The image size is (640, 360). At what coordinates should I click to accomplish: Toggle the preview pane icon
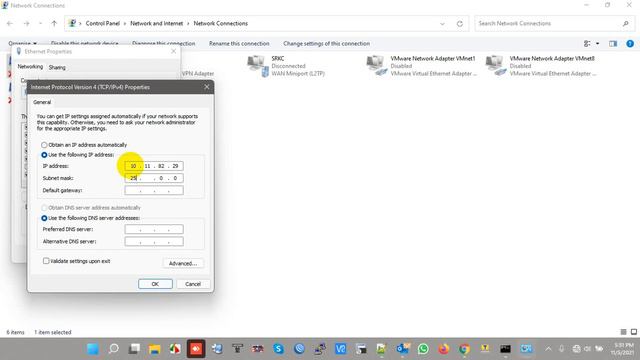(x=613, y=44)
